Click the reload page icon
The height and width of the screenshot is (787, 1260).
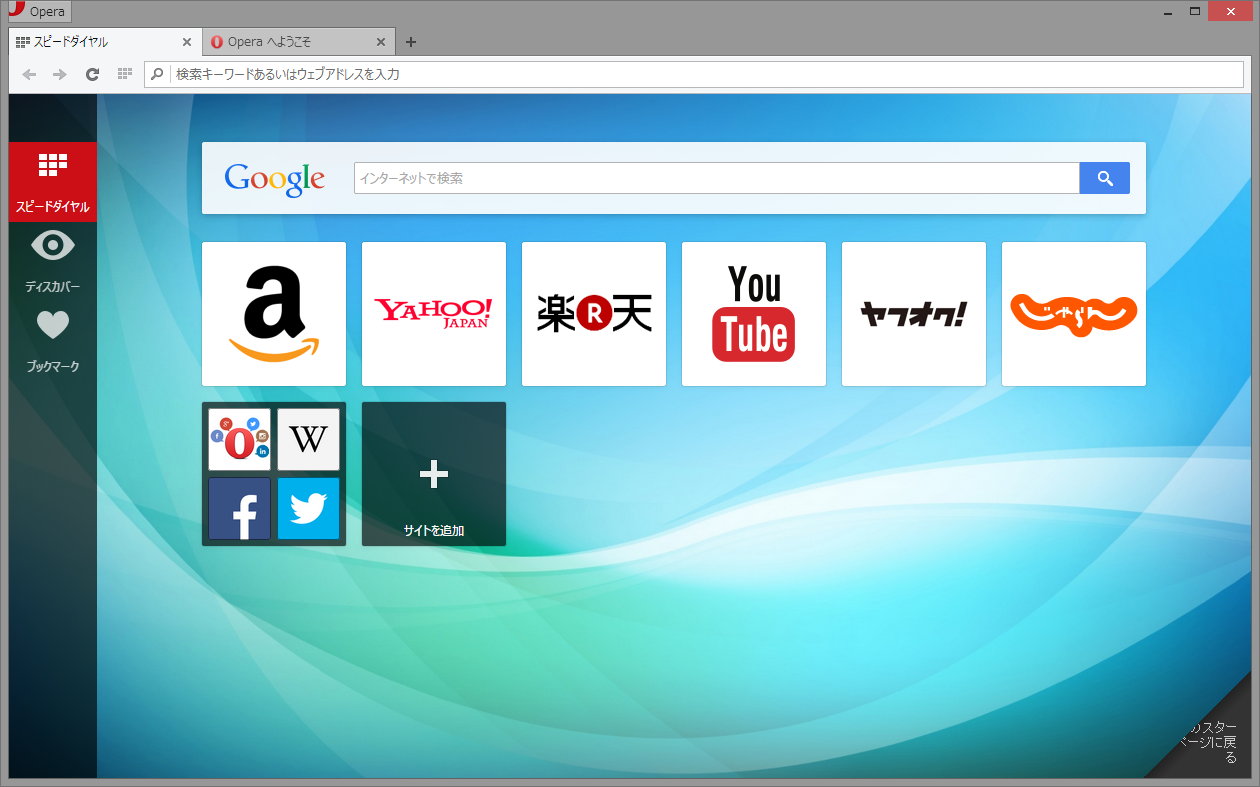[92, 74]
